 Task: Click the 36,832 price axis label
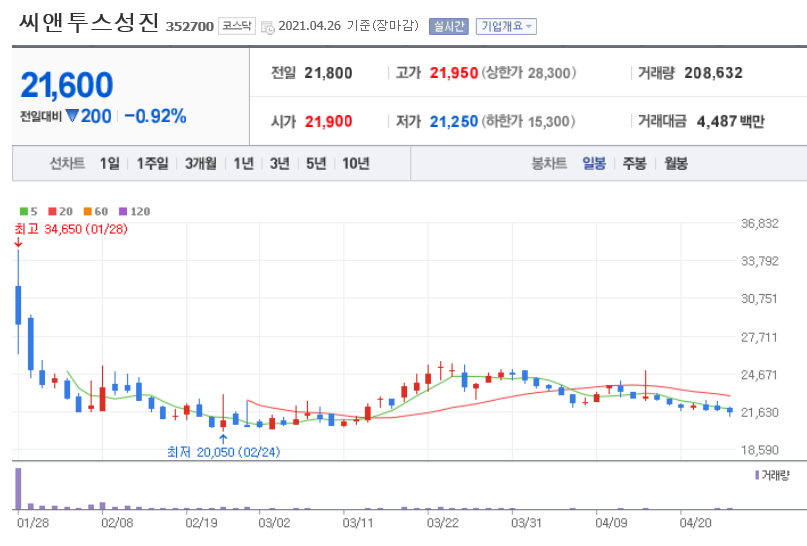point(760,224)
